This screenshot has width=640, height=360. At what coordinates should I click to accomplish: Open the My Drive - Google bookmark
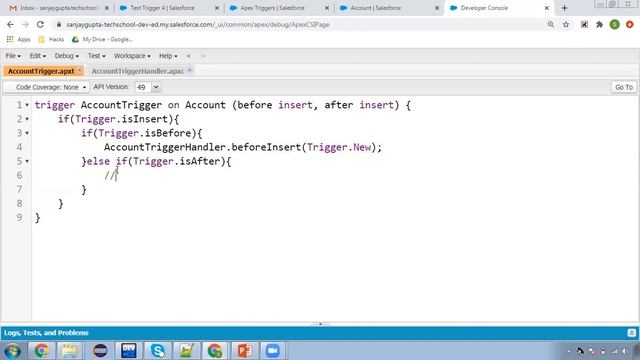[102, 40]
